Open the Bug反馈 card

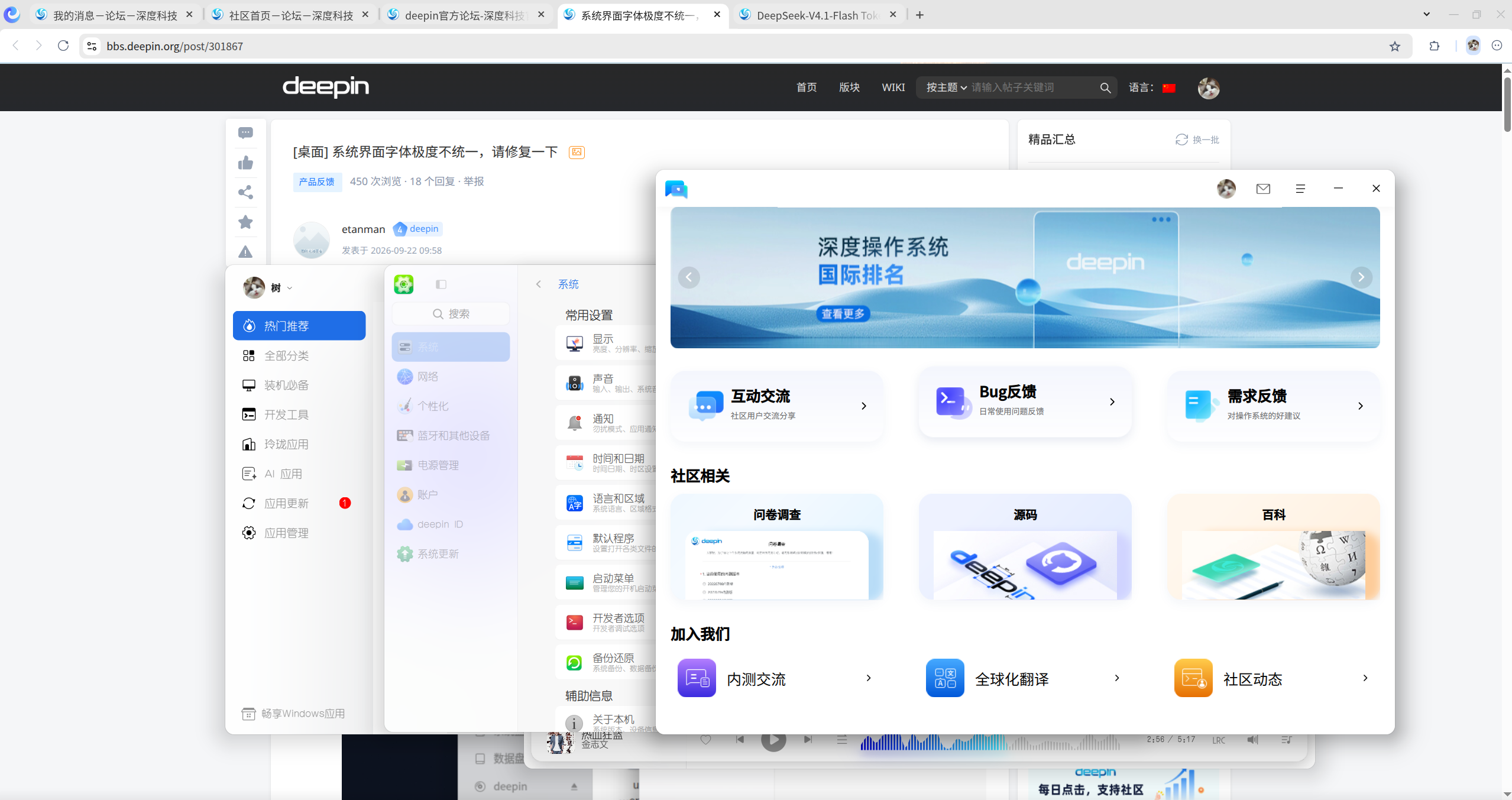(x=1025, y=402)
